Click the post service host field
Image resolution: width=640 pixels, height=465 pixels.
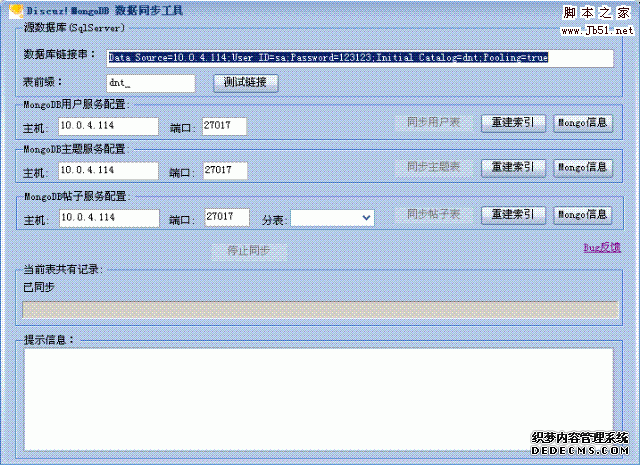109,218
